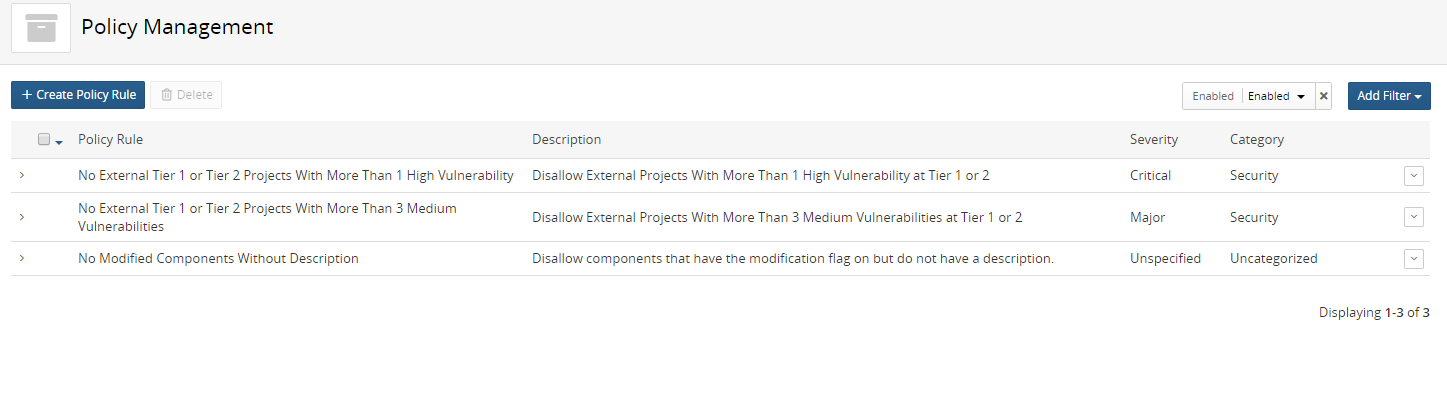Remove the Enabled filter with the x icon
1447x394 pixels.
(x=1324, y=96)
